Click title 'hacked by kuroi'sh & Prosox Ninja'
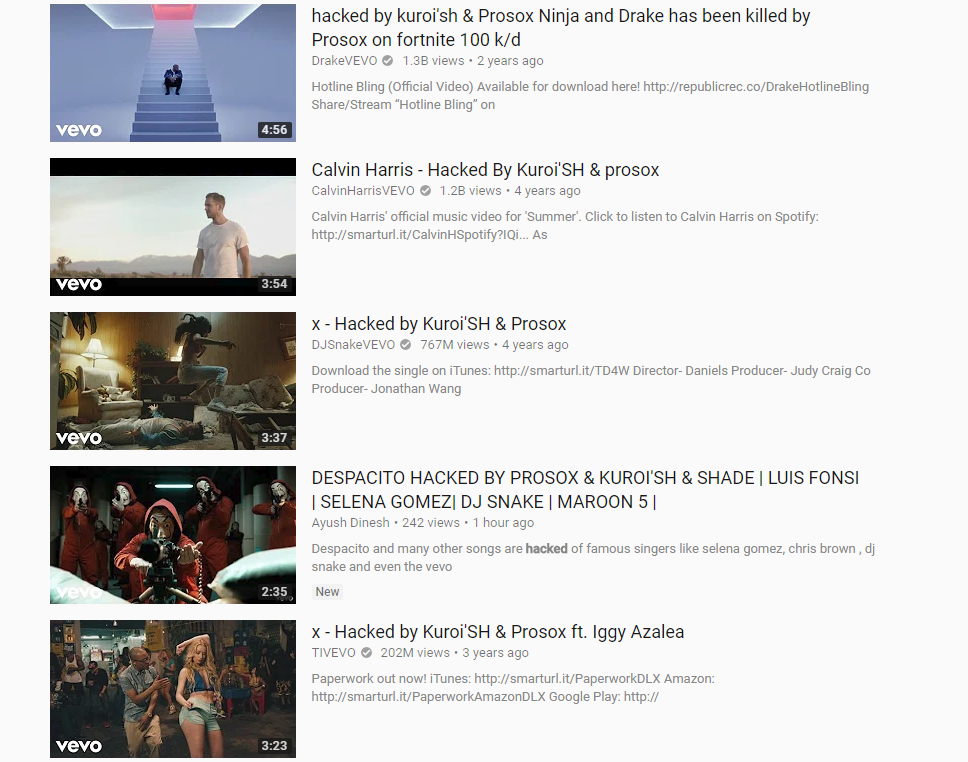The image size is (968, 762). (561, 28)
